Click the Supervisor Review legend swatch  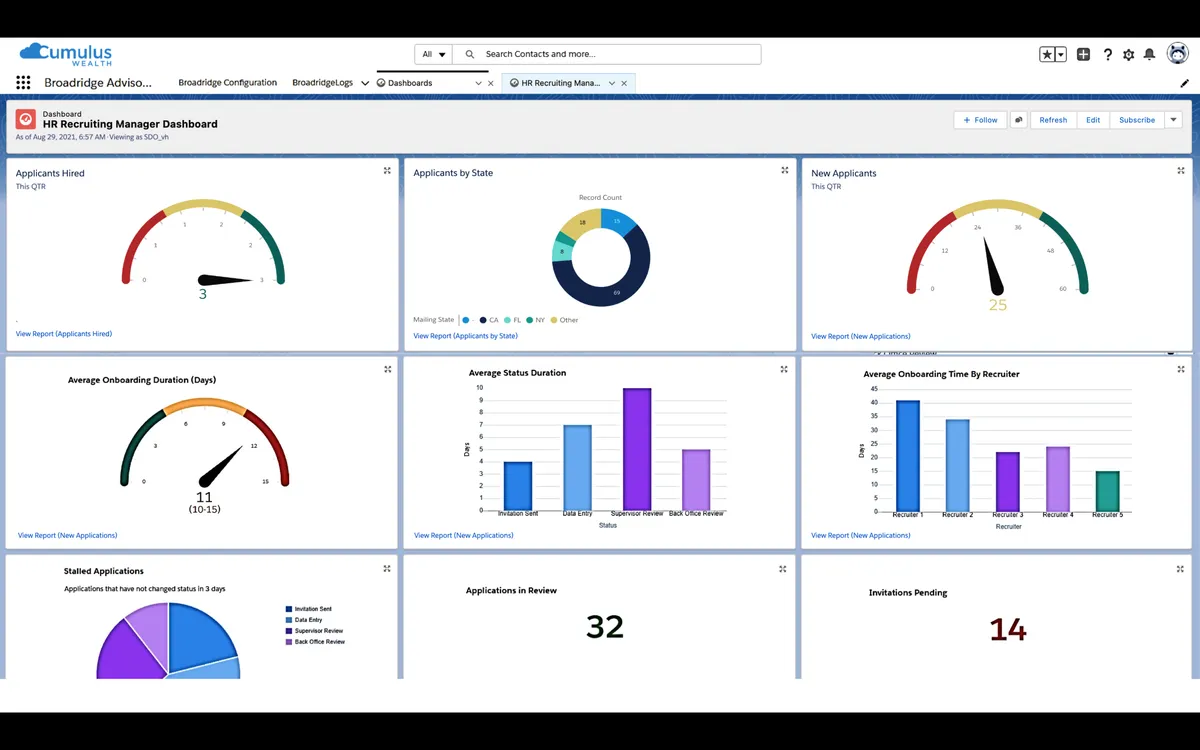tap(289, 631)
